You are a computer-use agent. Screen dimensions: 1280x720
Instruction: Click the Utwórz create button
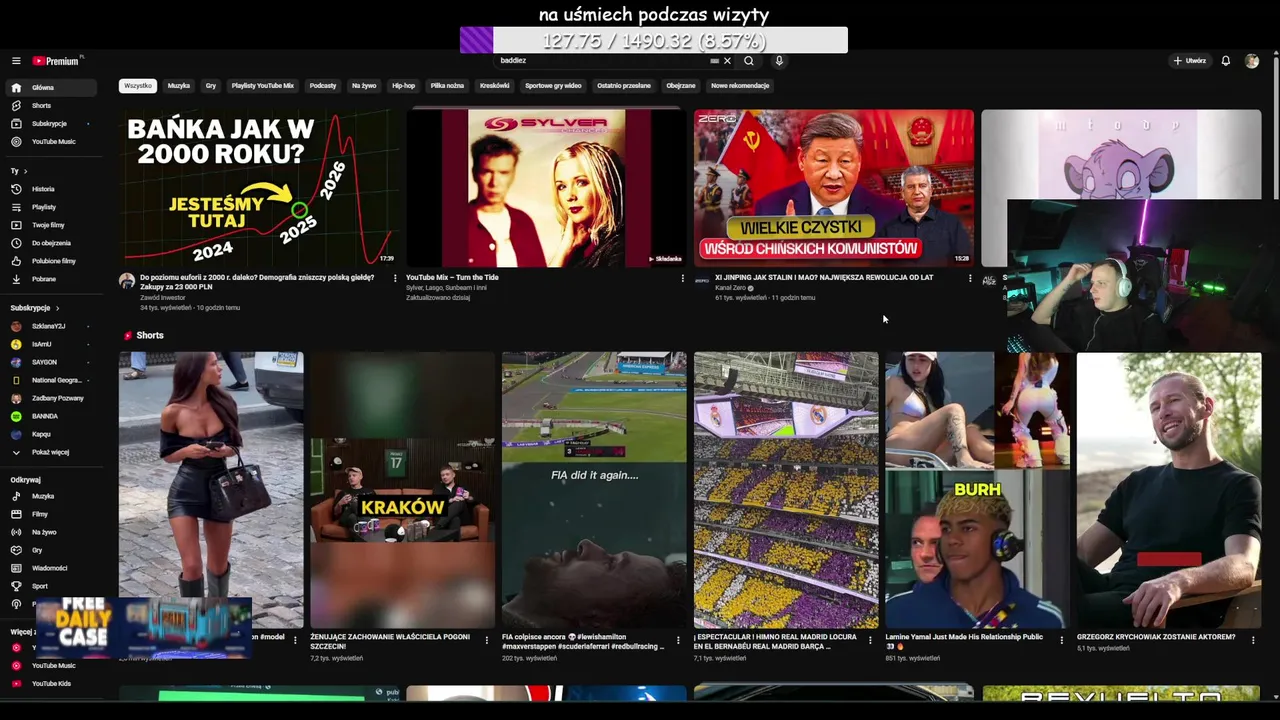tap(1190, 61)
